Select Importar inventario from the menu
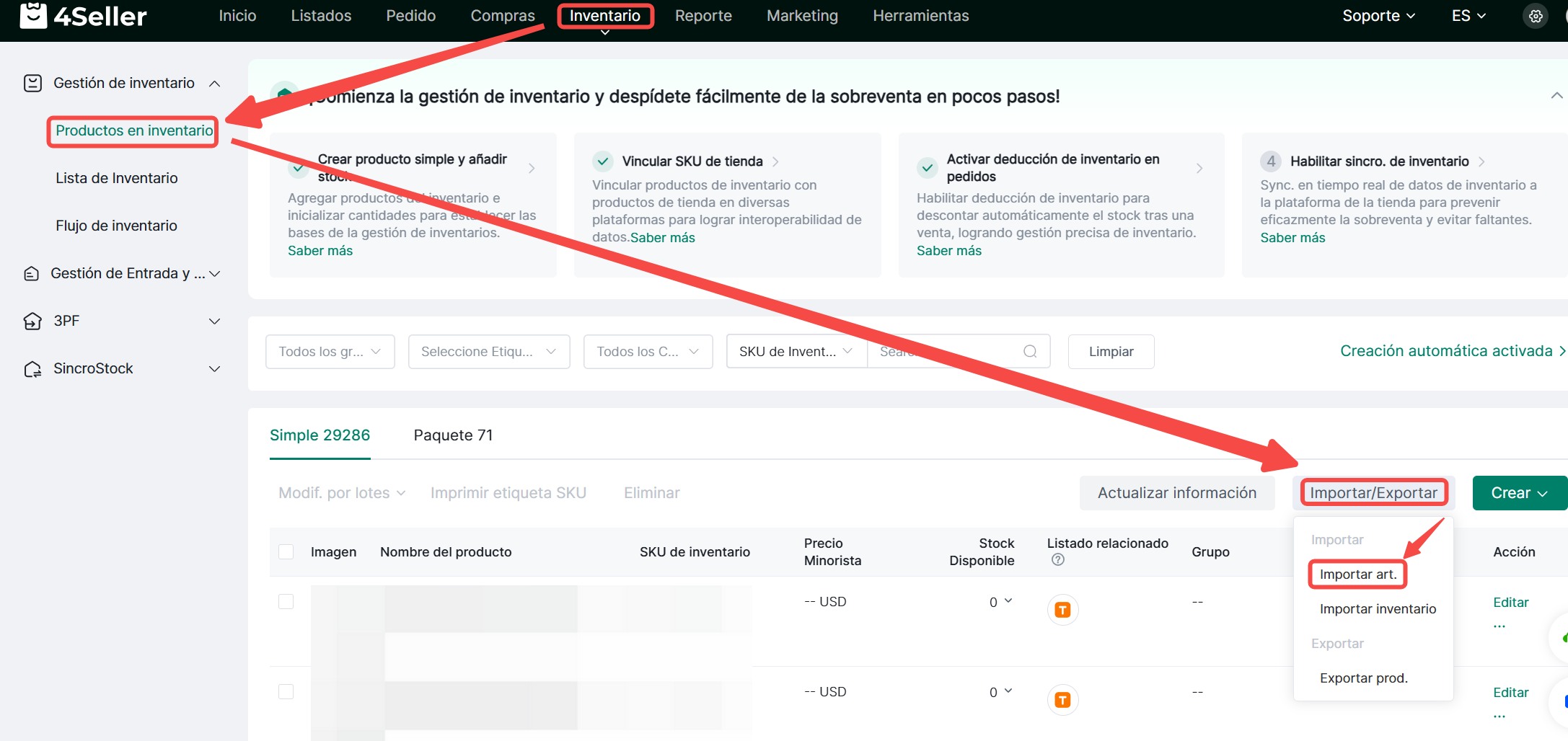The width and height of the screenshot is (1568, 741). (x=1378, y=609)
